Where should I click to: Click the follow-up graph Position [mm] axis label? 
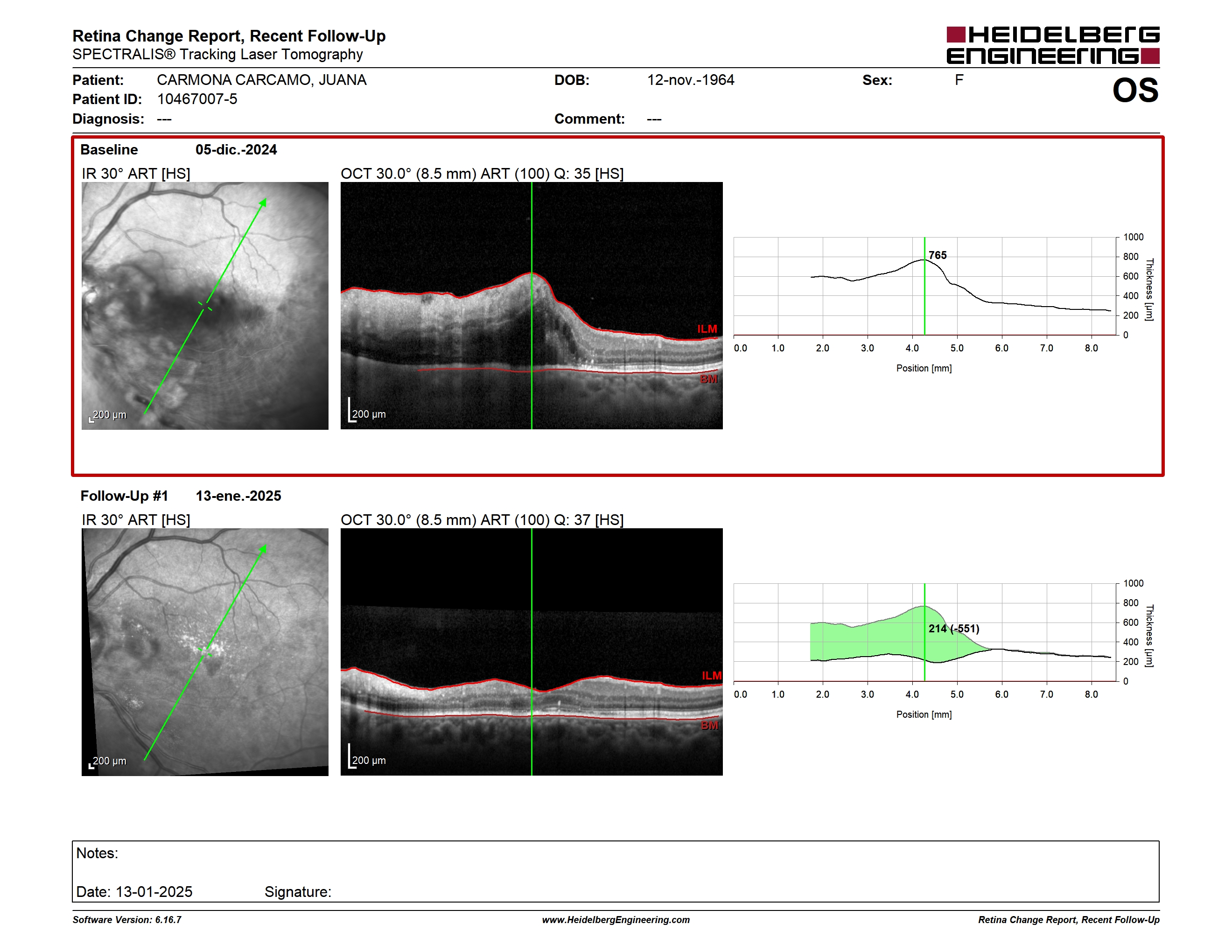(x=924, y=714)
